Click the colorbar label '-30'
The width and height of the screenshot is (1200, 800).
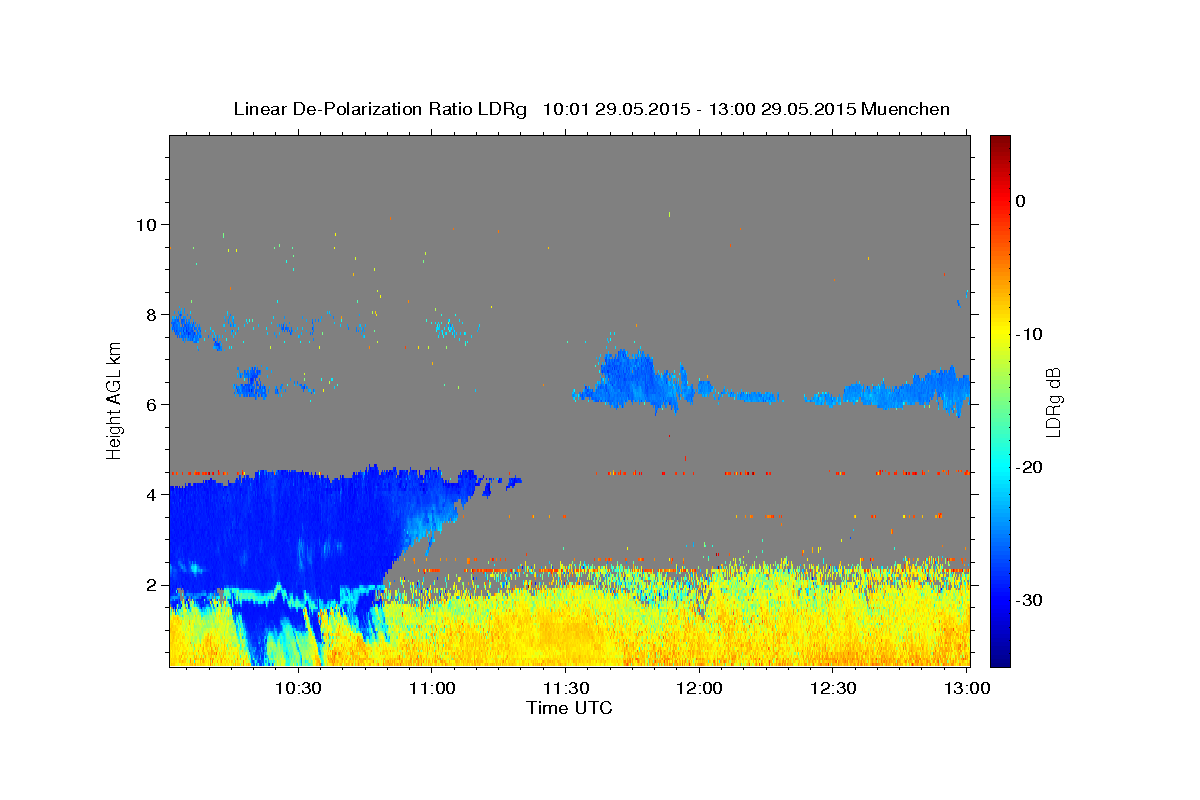tap(1029, 600)
